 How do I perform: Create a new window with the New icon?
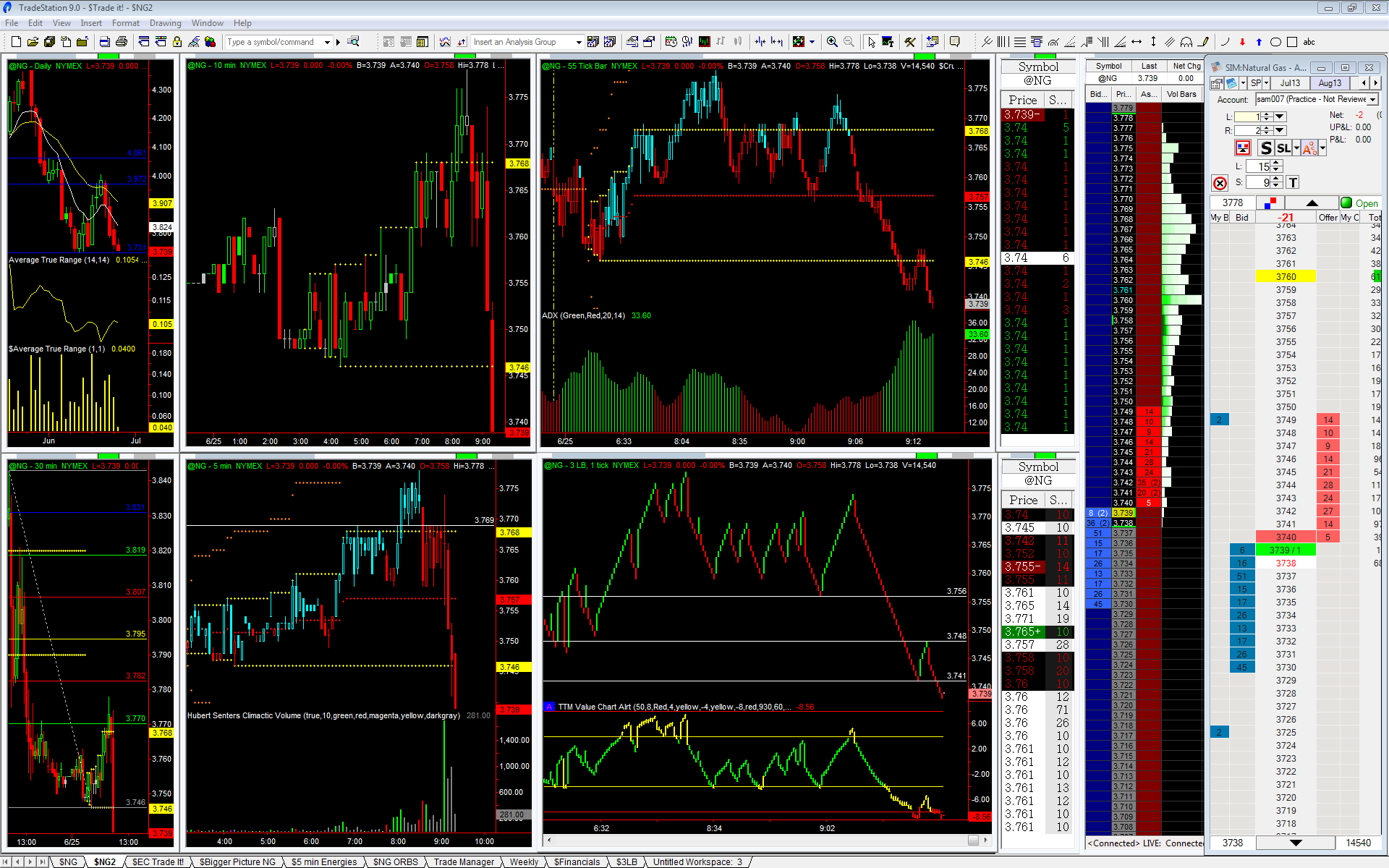(16, 42)
